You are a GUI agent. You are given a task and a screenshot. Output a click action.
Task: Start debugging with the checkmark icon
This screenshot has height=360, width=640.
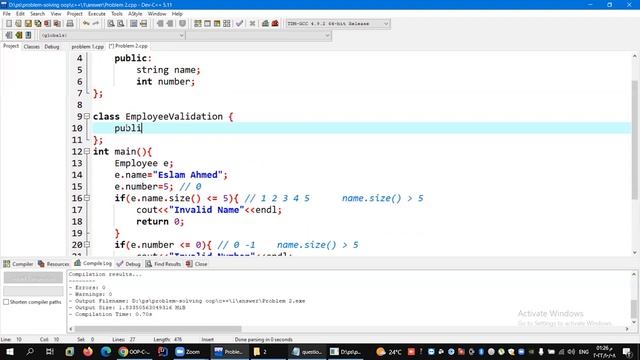tap(240, 24)
